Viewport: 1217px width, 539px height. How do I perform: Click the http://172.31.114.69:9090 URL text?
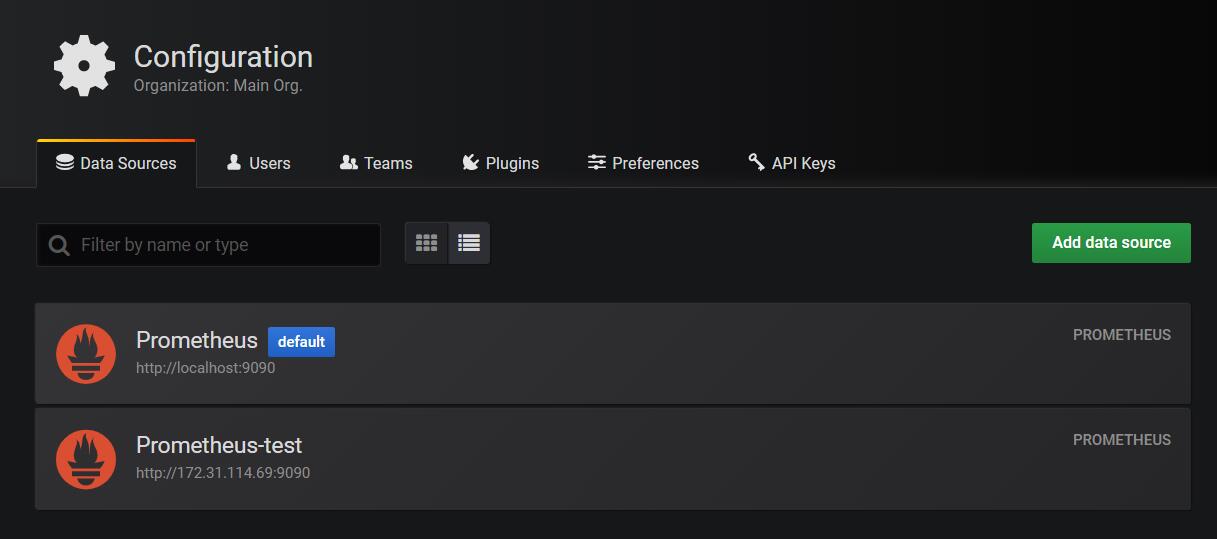223,473
